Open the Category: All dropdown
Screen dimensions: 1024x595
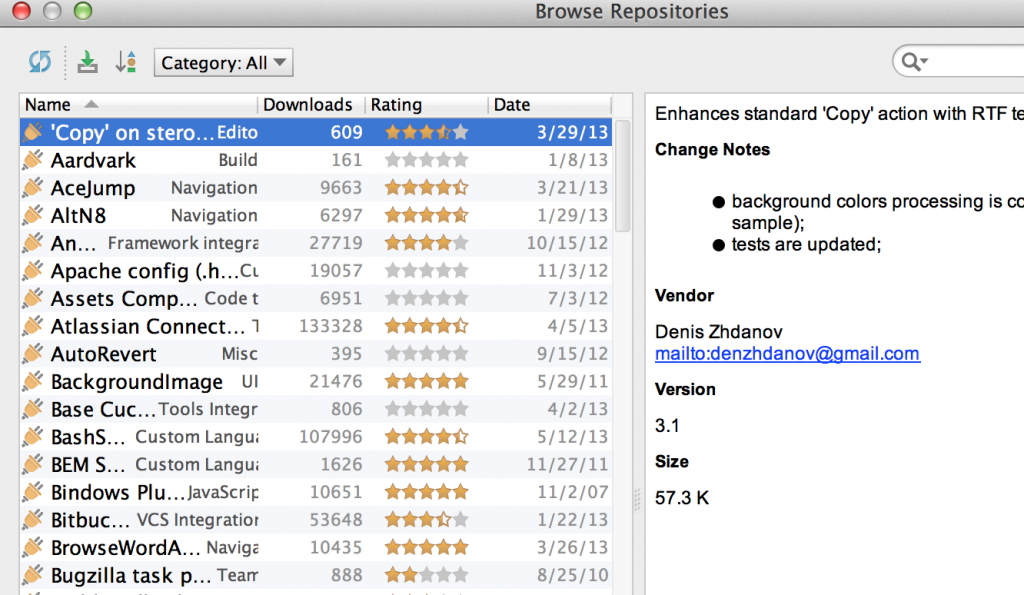(223, 63)
